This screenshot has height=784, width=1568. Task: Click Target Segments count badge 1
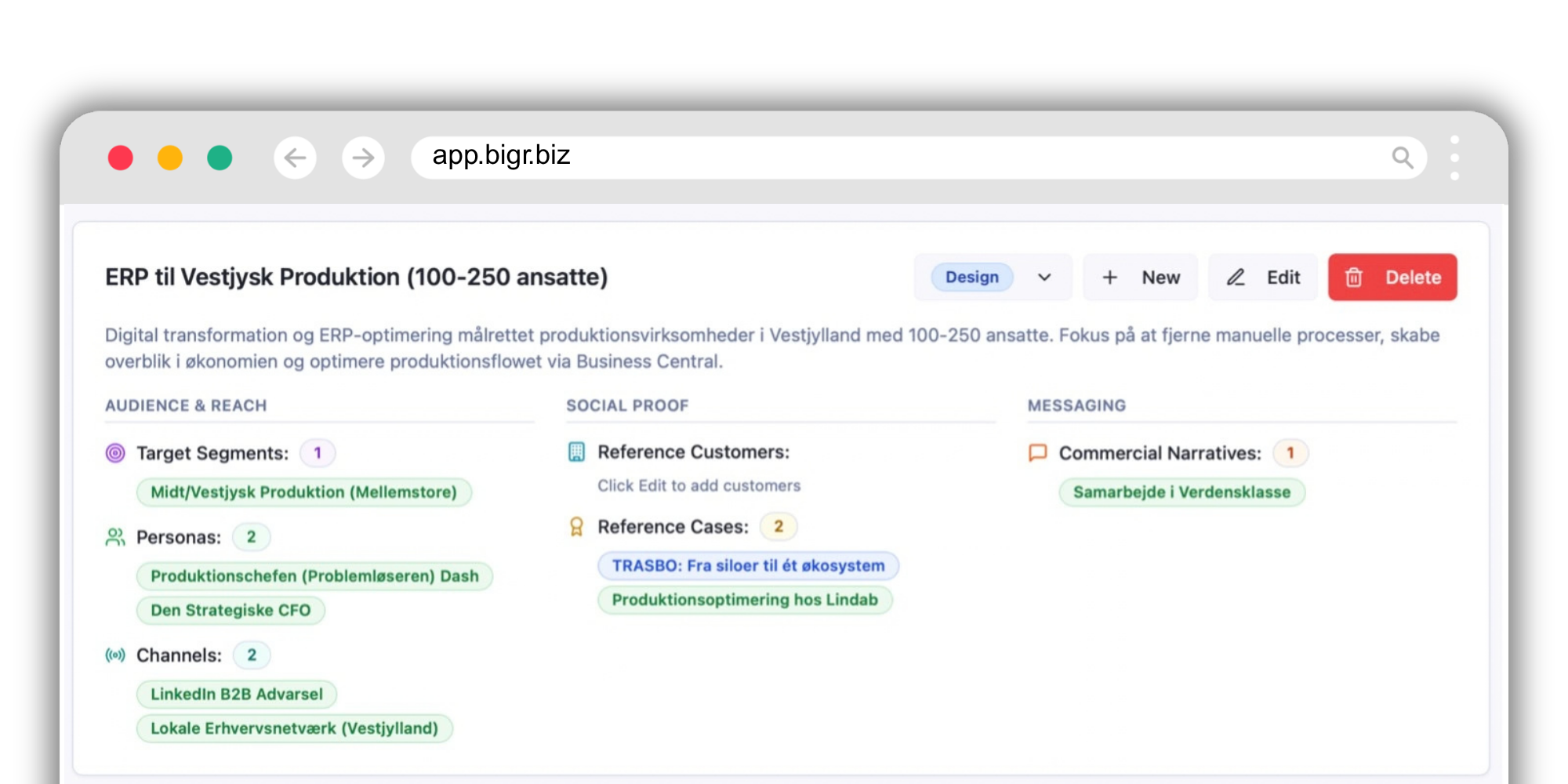[318, 453]
